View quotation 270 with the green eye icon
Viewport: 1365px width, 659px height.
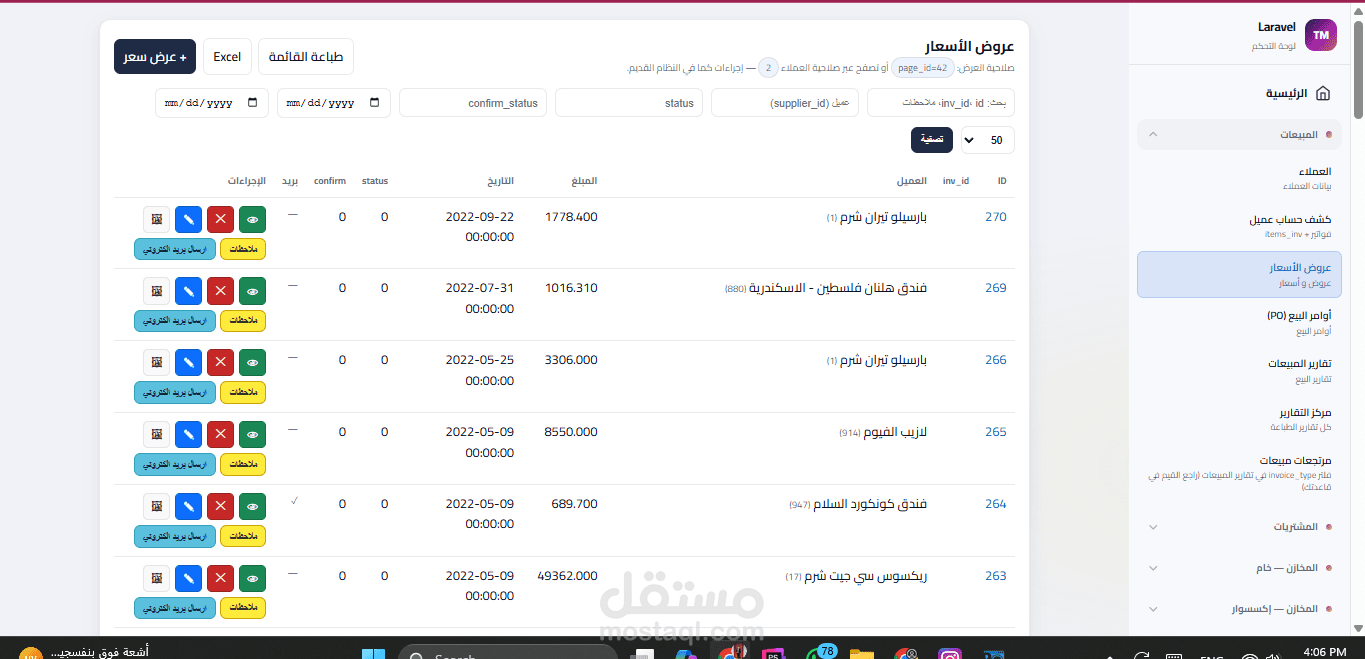pyautogui.click(x=253, y=220)
